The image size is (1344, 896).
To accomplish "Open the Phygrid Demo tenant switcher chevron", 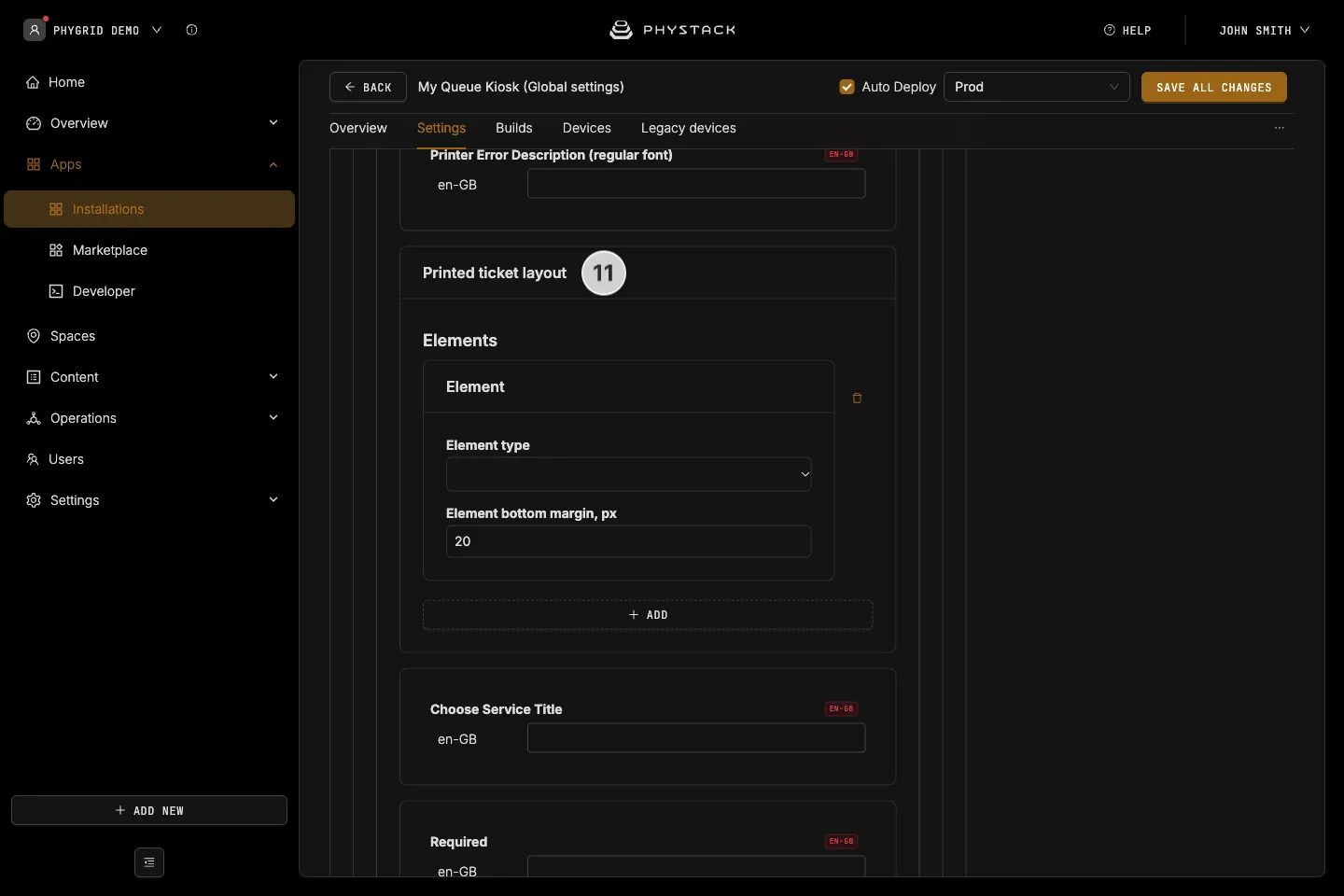I will point(157,30).
